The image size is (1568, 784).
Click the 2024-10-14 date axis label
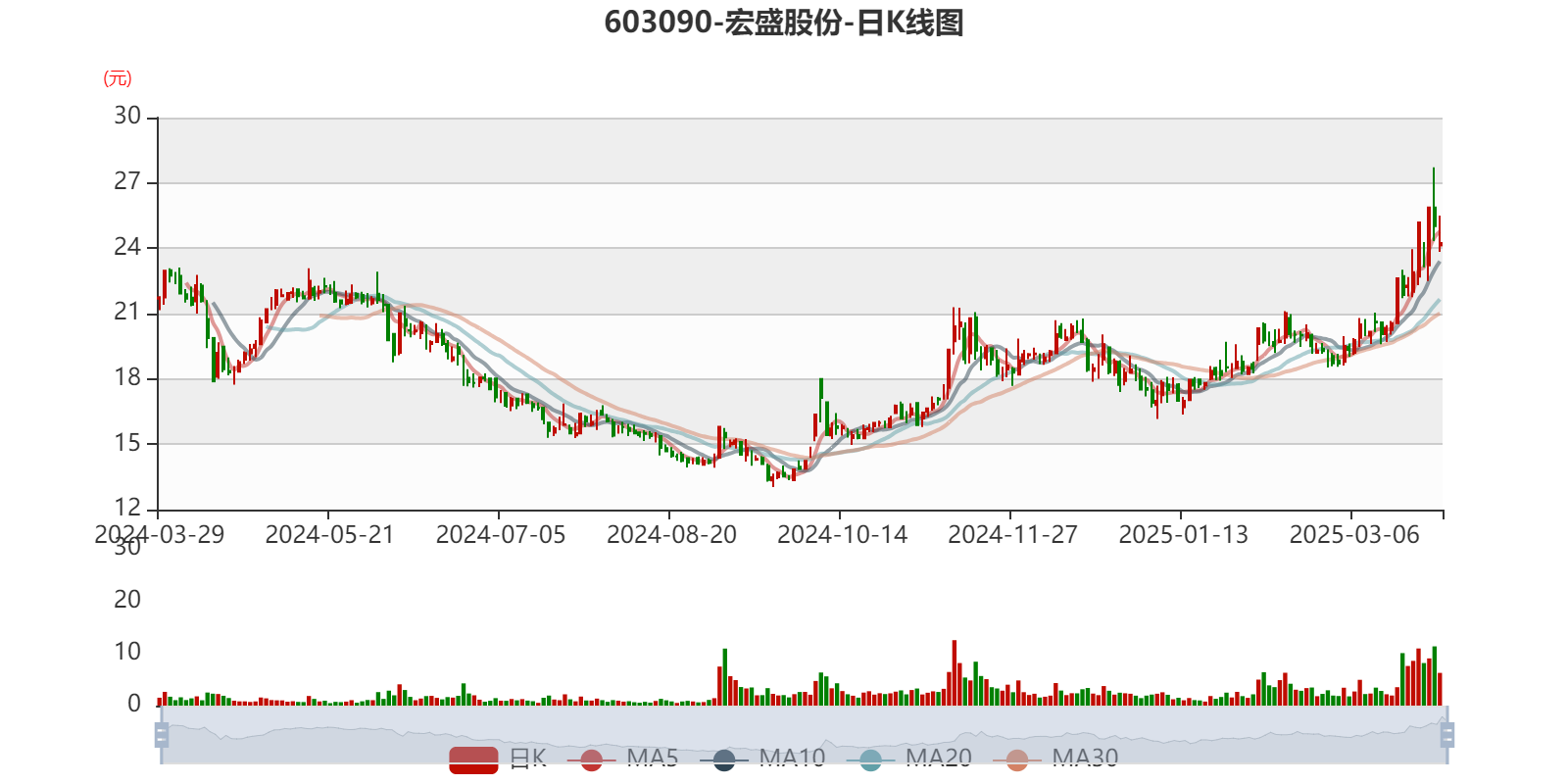[842, 535]
